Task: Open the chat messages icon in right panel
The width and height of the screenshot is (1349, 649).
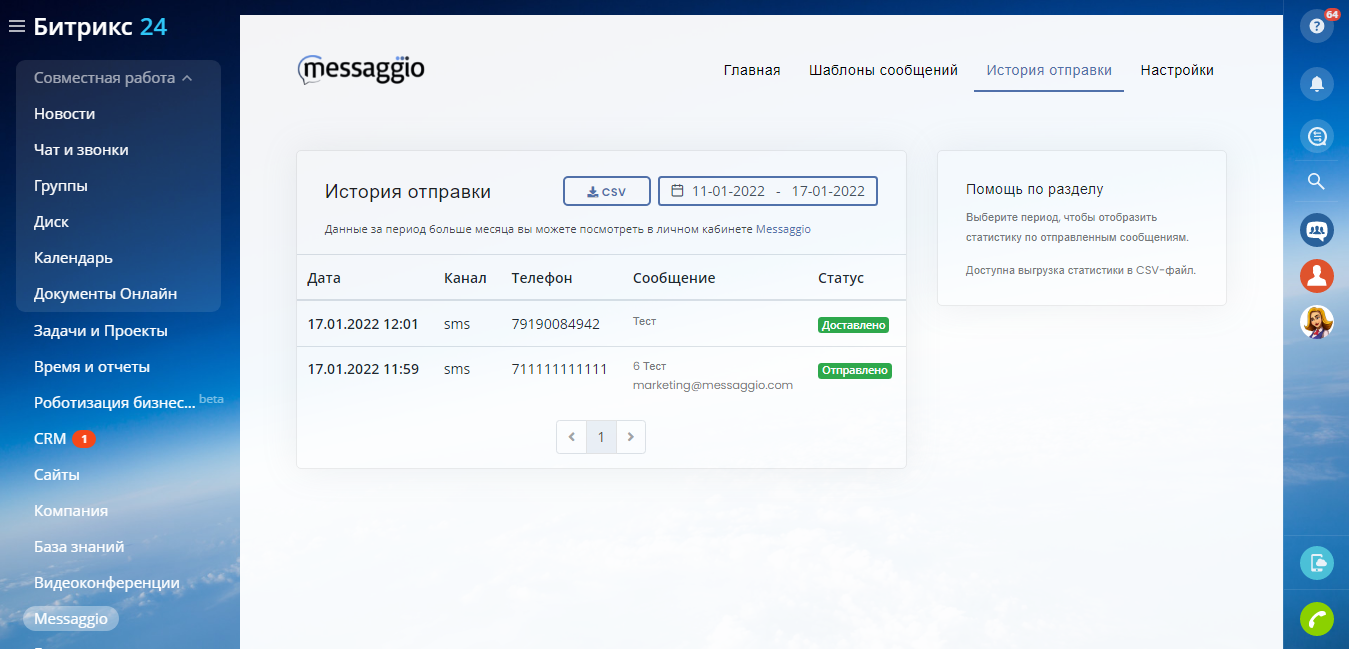Action: tap(1316, 135)
